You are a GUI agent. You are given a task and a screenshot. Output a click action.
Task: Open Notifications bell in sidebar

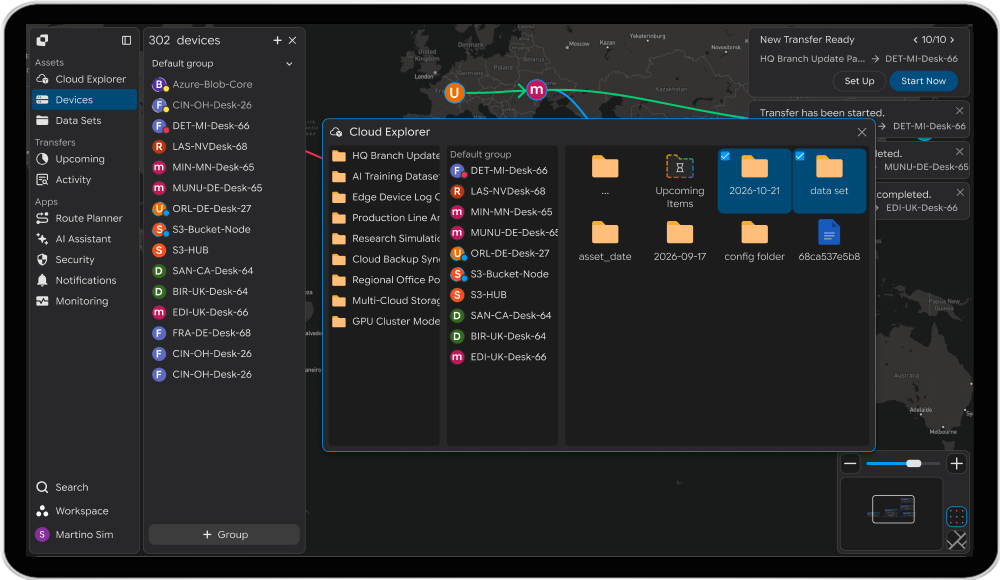pos(42,280)
